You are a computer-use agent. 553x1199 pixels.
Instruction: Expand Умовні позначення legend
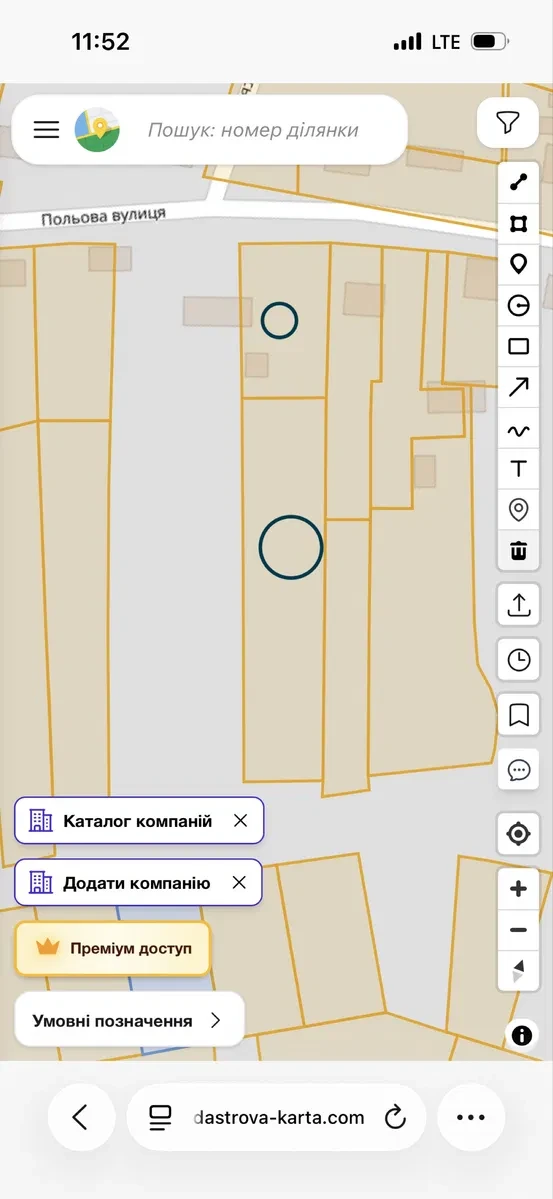129,1020
